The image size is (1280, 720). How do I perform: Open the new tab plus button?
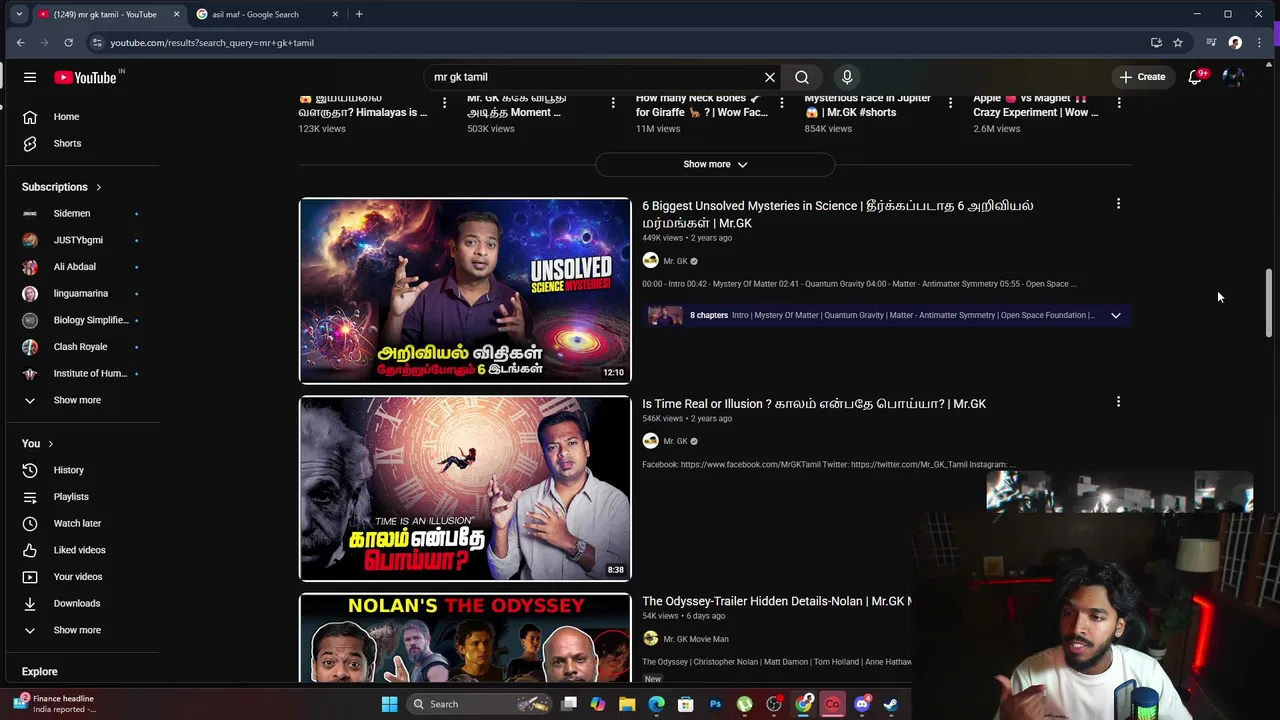[359, 14]
